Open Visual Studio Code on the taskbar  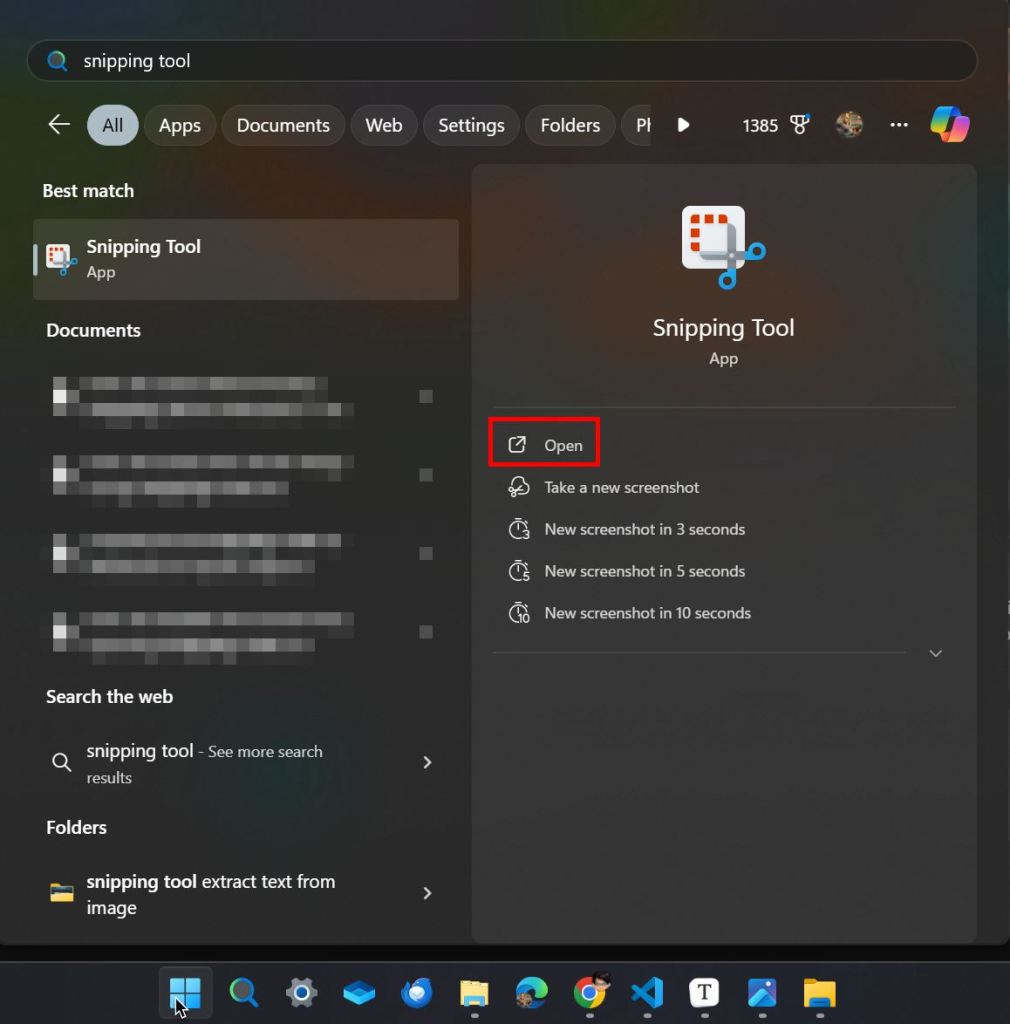click(x=647, y=993)
